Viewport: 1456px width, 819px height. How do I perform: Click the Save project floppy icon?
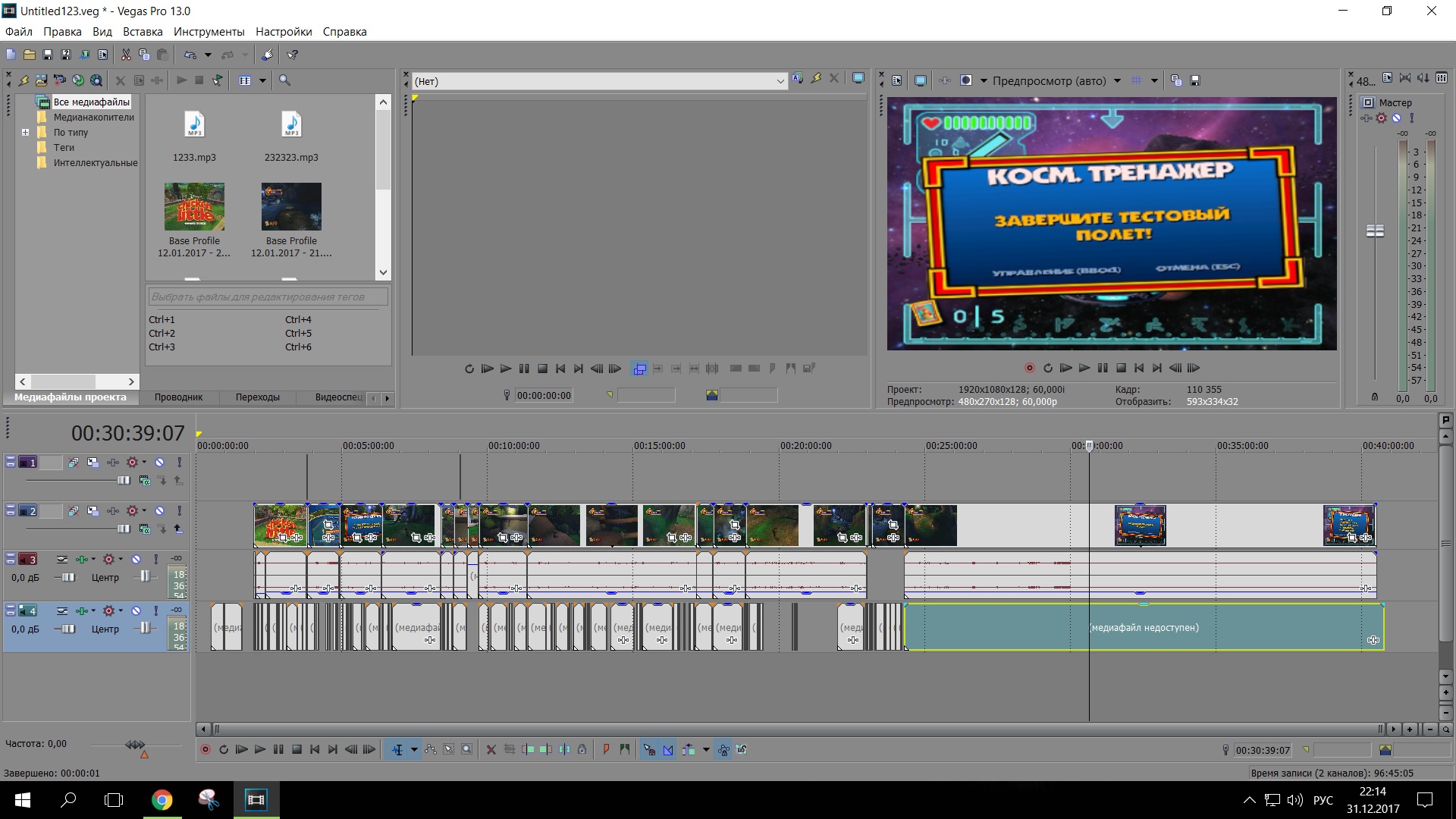coord(47,55)
